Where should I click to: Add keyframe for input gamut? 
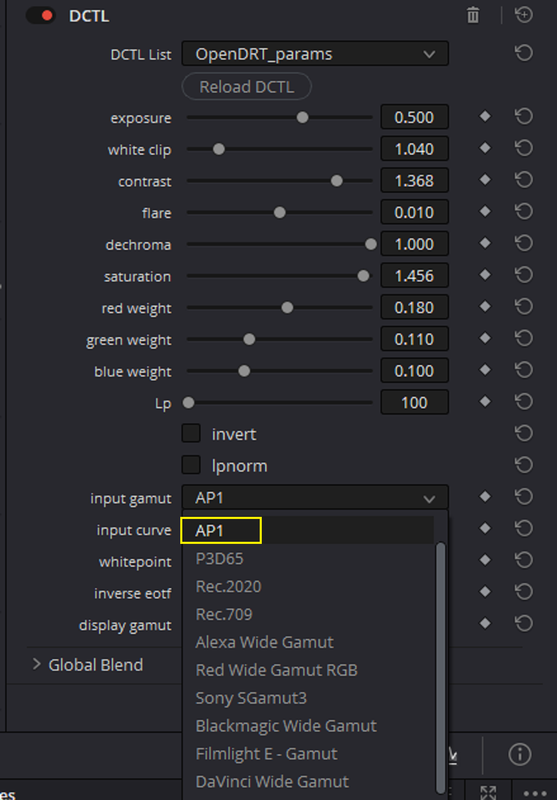(485, 496)
